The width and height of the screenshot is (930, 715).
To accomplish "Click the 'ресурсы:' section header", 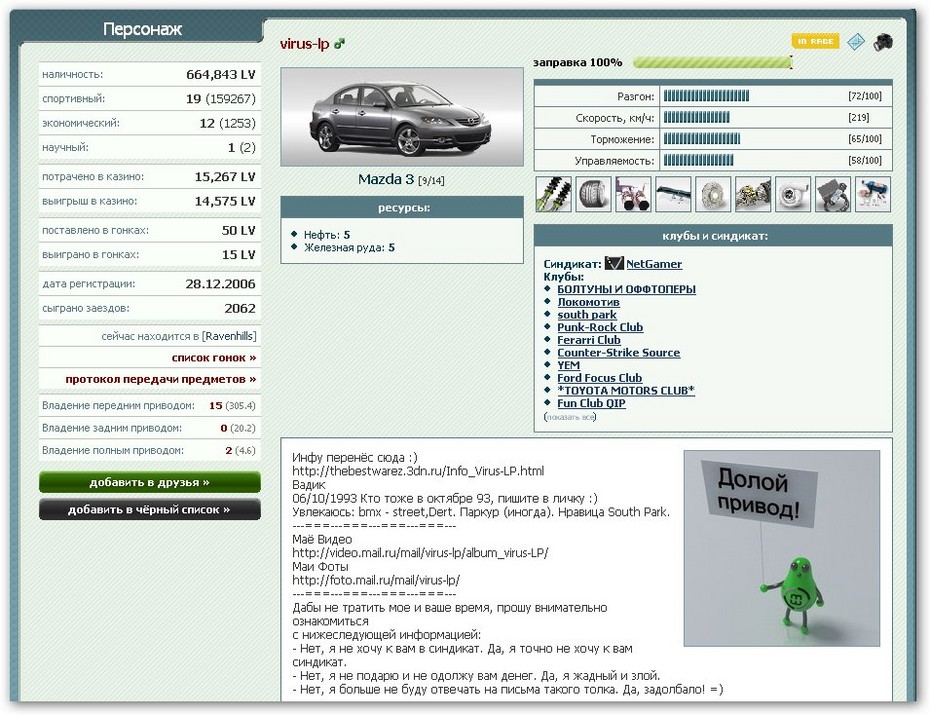I will point(402,208).
